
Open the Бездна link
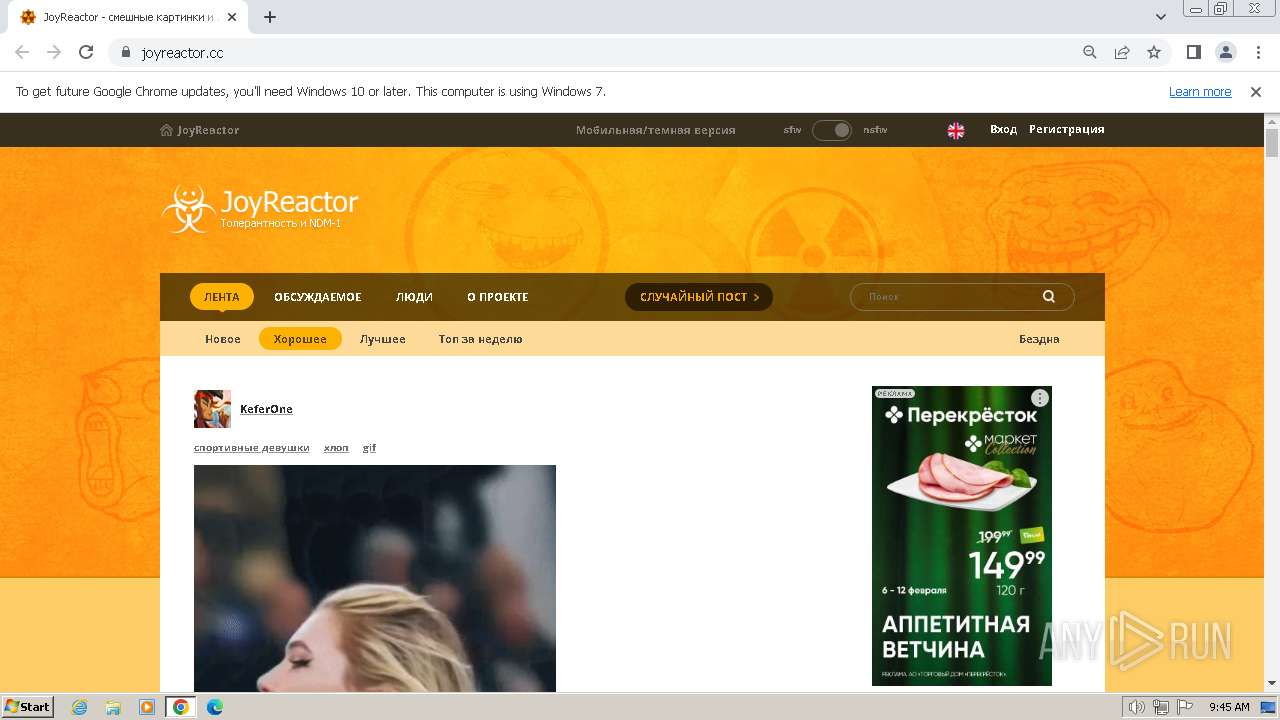click(1039, 339)
